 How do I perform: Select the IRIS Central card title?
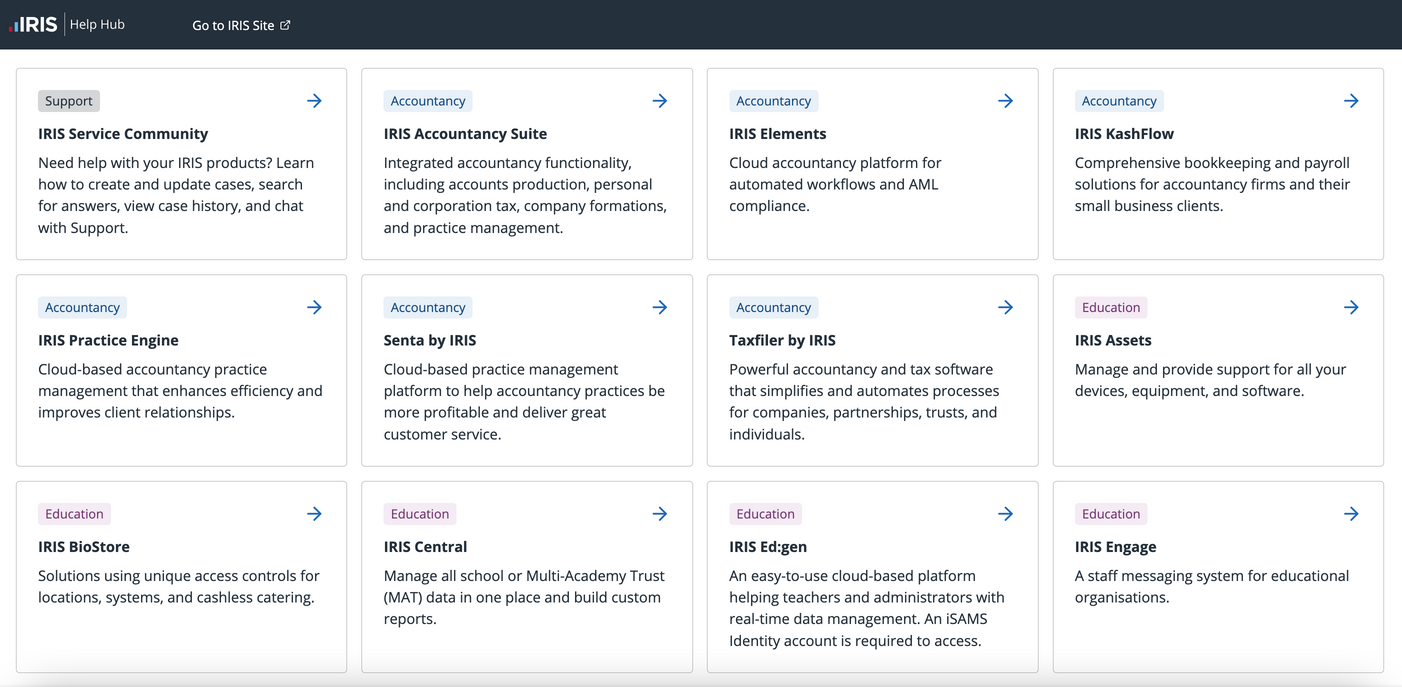pyautogui.click(x=425, y=547)
